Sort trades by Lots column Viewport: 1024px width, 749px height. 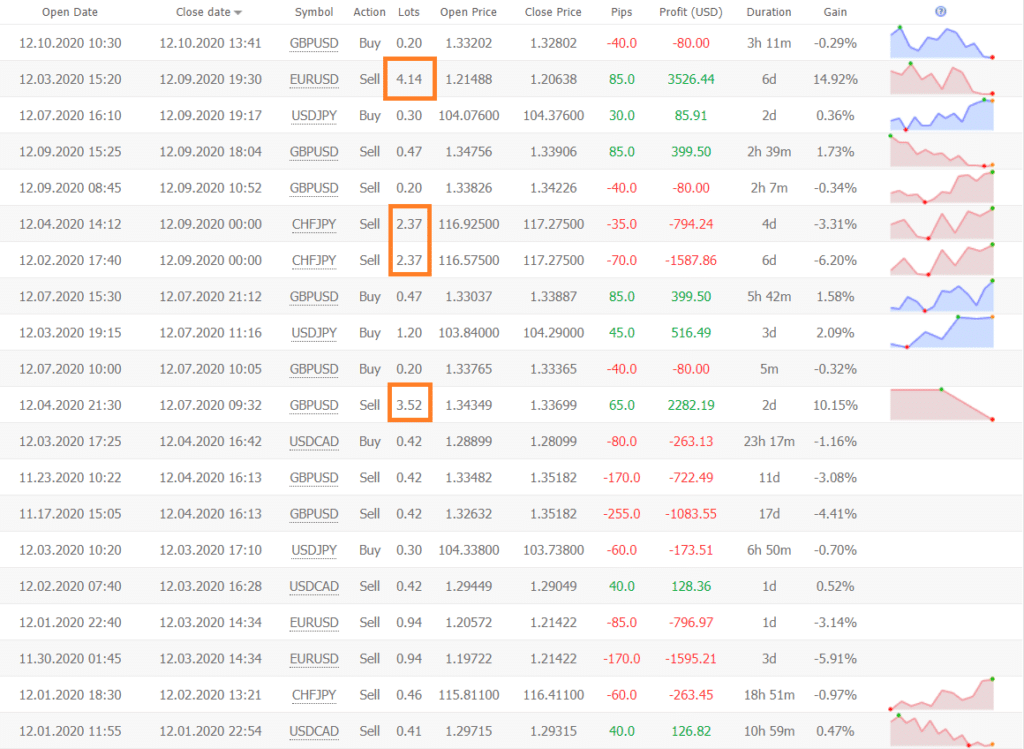pyautogui.click(x=409, y=12)
